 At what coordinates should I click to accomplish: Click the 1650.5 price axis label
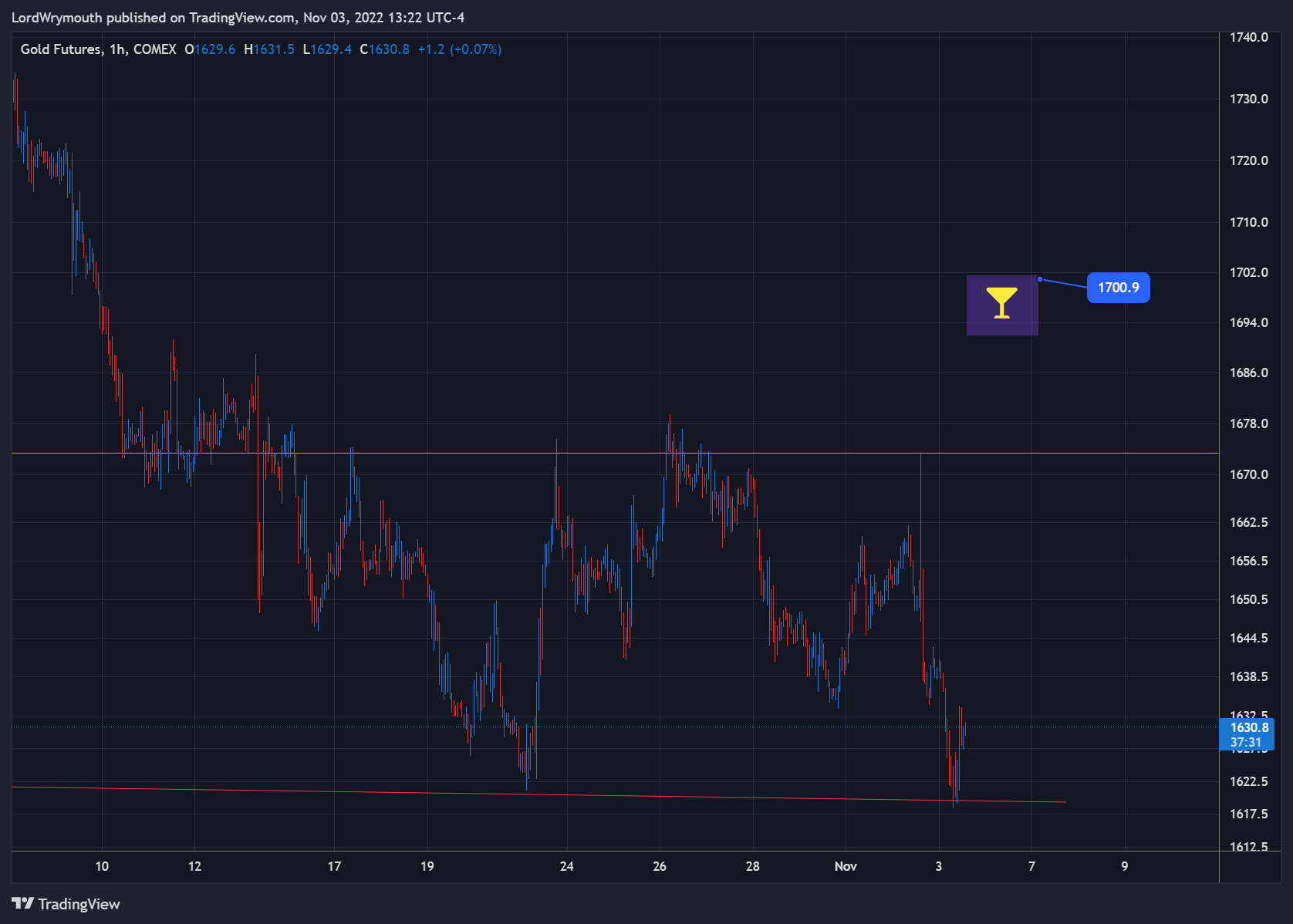1248,599
